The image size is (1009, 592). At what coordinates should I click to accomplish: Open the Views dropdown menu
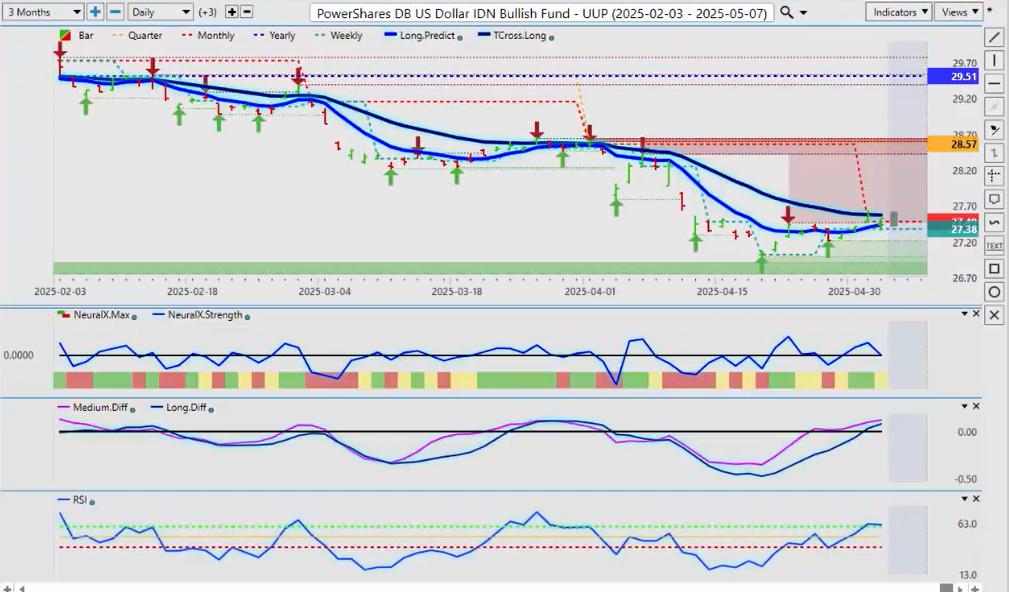959,12
